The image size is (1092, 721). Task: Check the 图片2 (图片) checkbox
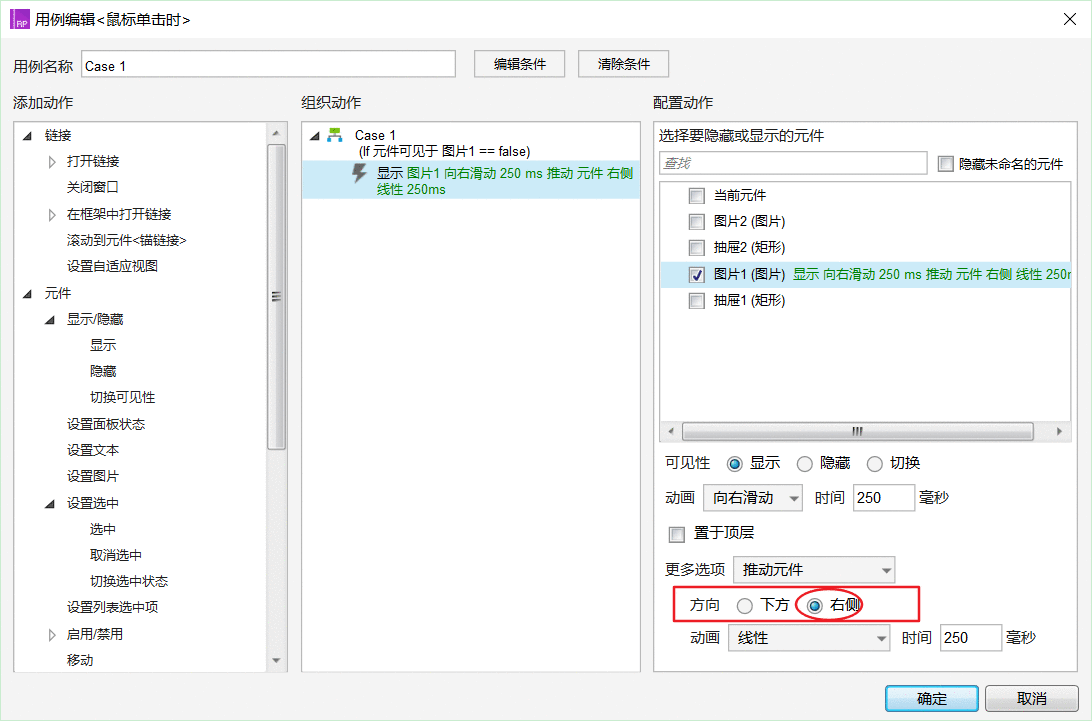coord(696,222)
